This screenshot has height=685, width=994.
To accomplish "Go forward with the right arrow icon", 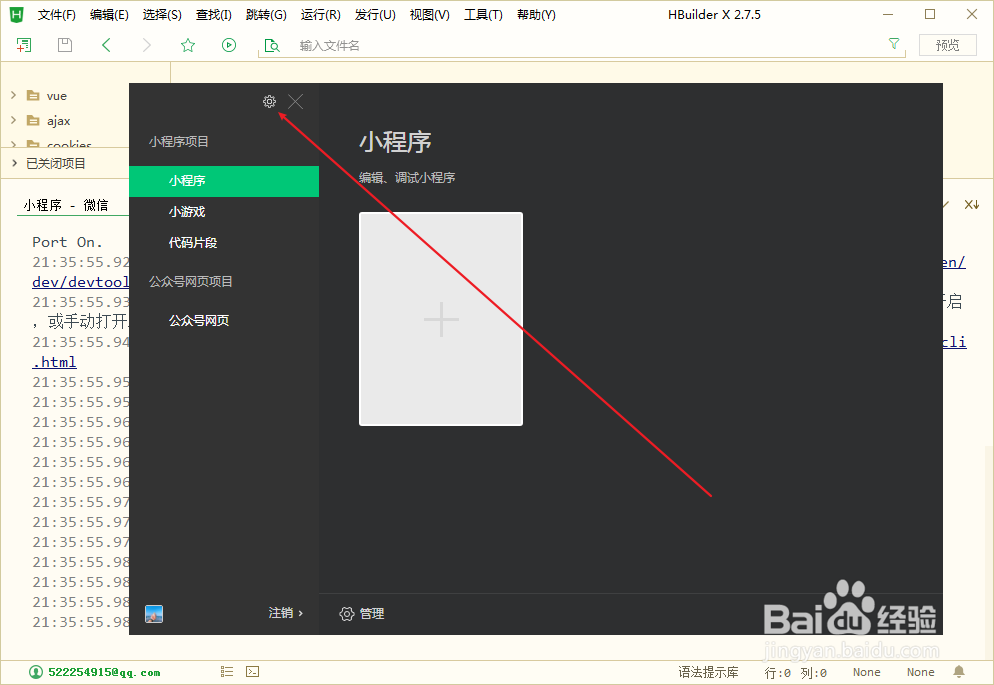I will click(146, 45).
